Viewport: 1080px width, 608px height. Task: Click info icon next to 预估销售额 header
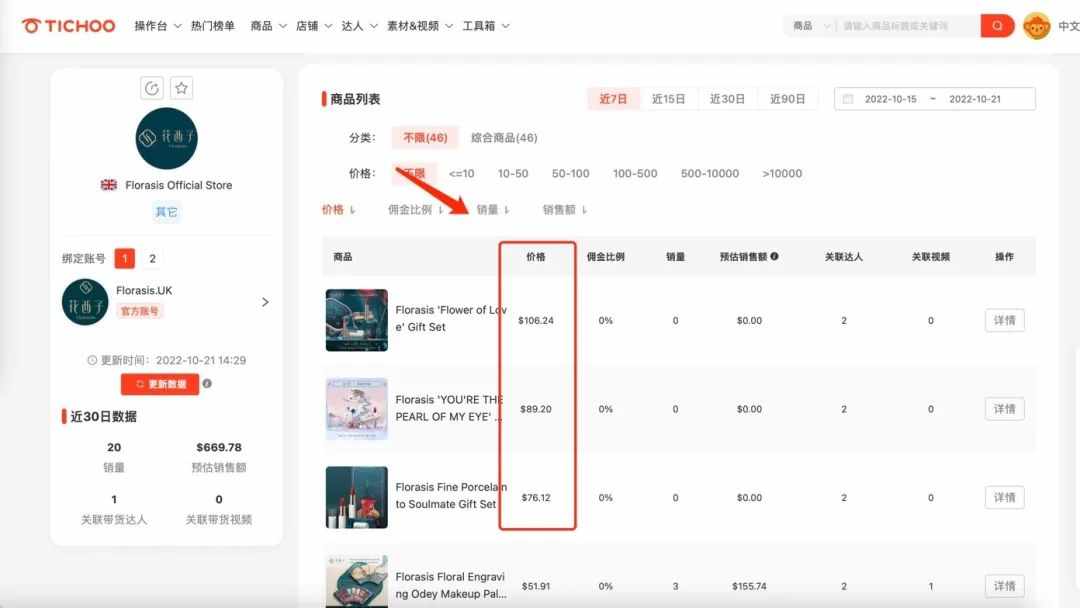pyautogui.click(x=774, y=256)
